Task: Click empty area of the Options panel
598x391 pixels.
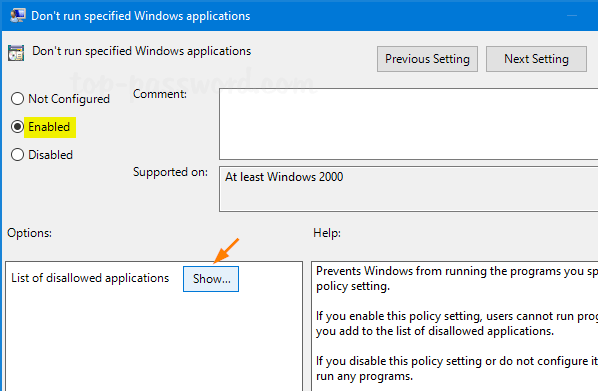Action: 154,340
